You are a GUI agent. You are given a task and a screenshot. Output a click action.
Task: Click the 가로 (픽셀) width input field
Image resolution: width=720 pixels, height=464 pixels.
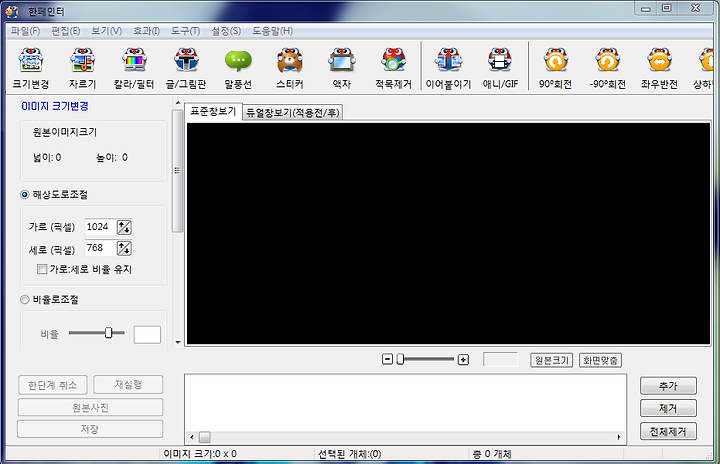point(100,227)
